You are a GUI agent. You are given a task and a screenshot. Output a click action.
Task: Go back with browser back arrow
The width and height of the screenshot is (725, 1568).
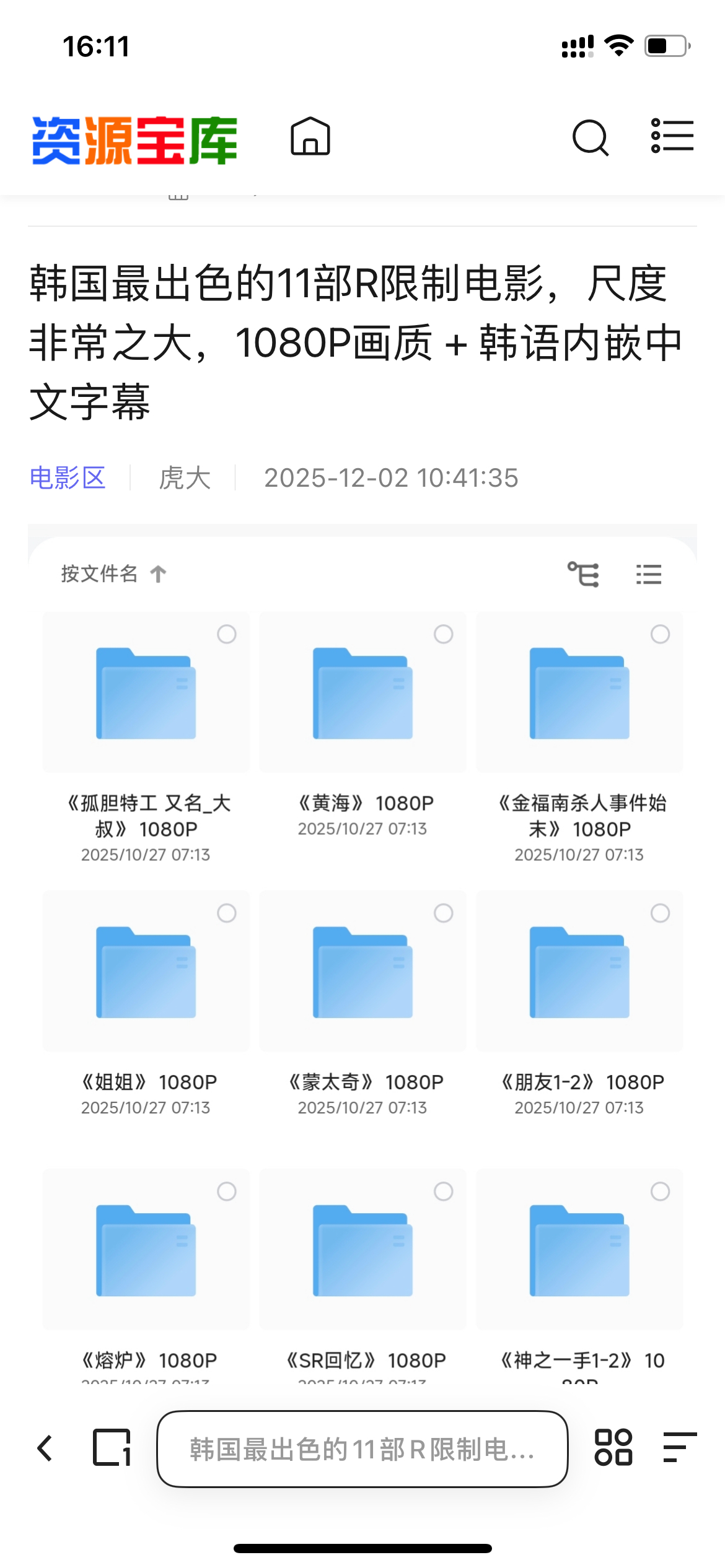(45, 1448)
